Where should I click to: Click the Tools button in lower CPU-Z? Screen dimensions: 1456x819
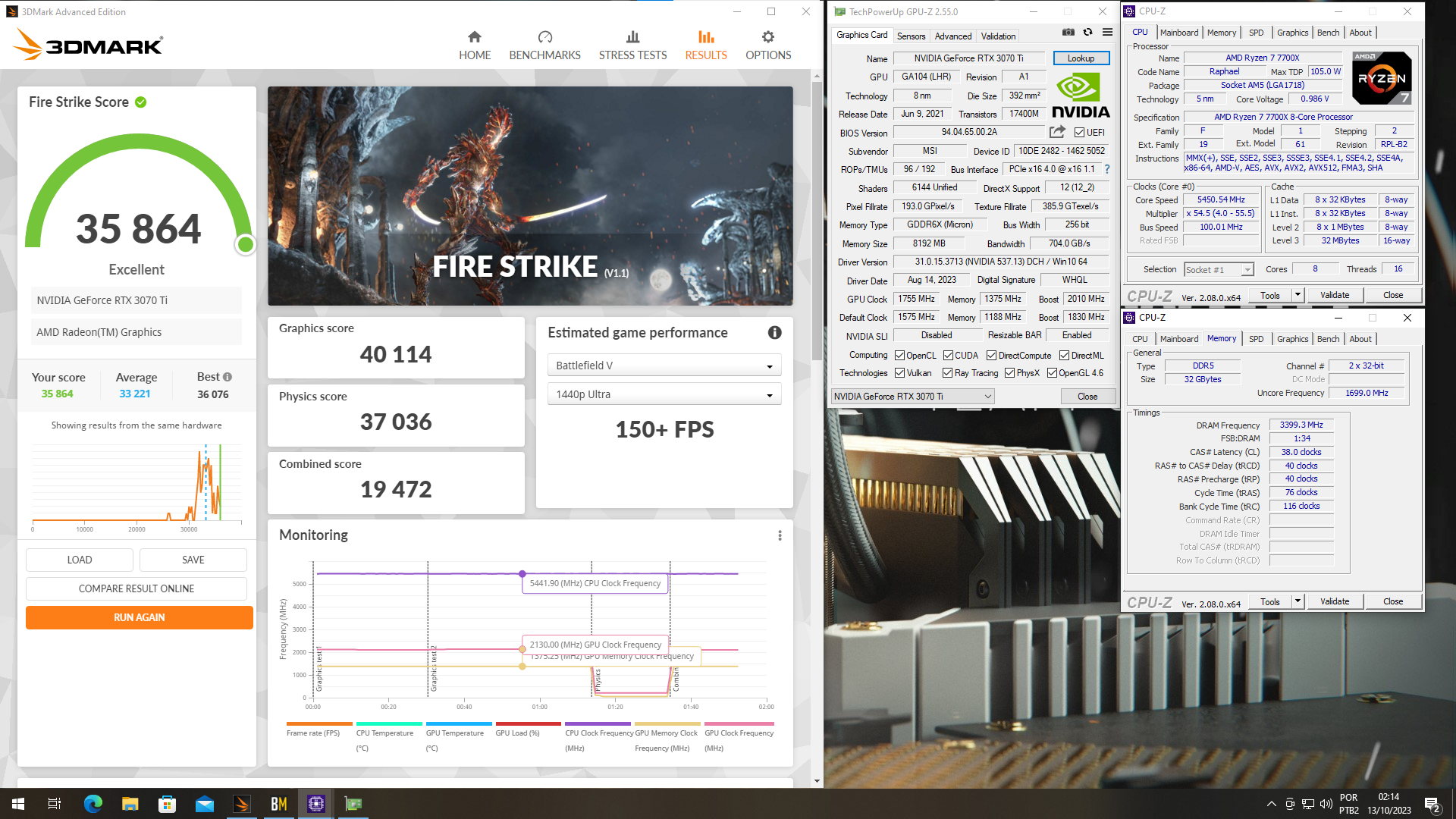tap(1270, 601)
